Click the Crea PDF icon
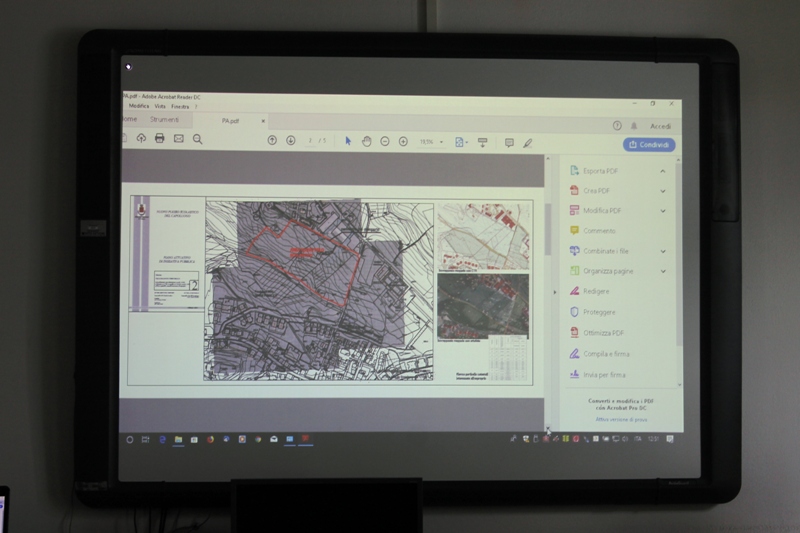 click(x=574, y=190)
